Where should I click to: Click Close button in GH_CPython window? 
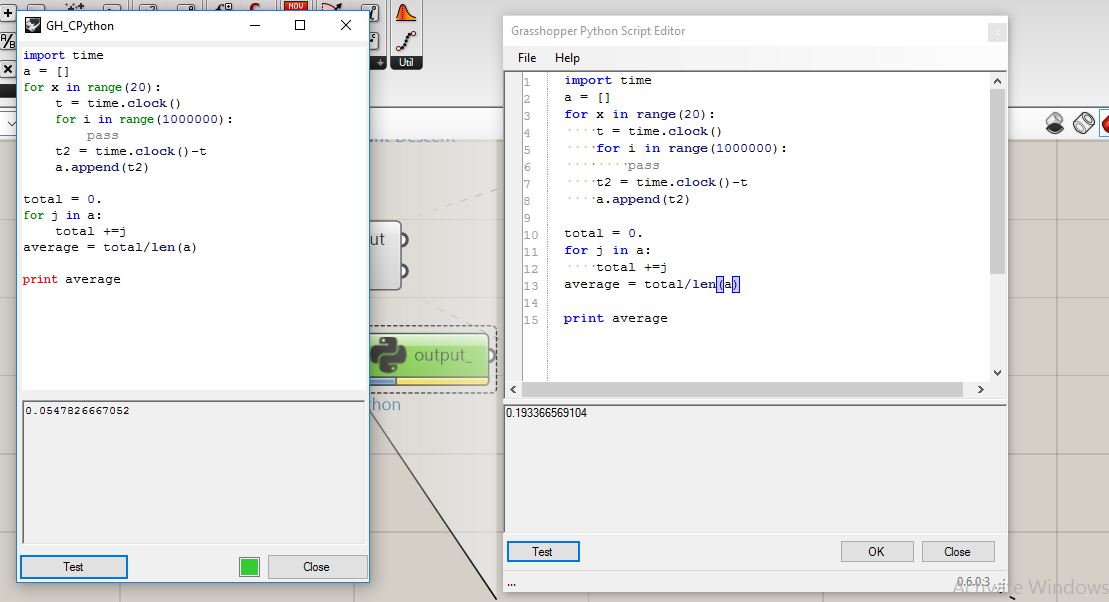click(316, 566)
